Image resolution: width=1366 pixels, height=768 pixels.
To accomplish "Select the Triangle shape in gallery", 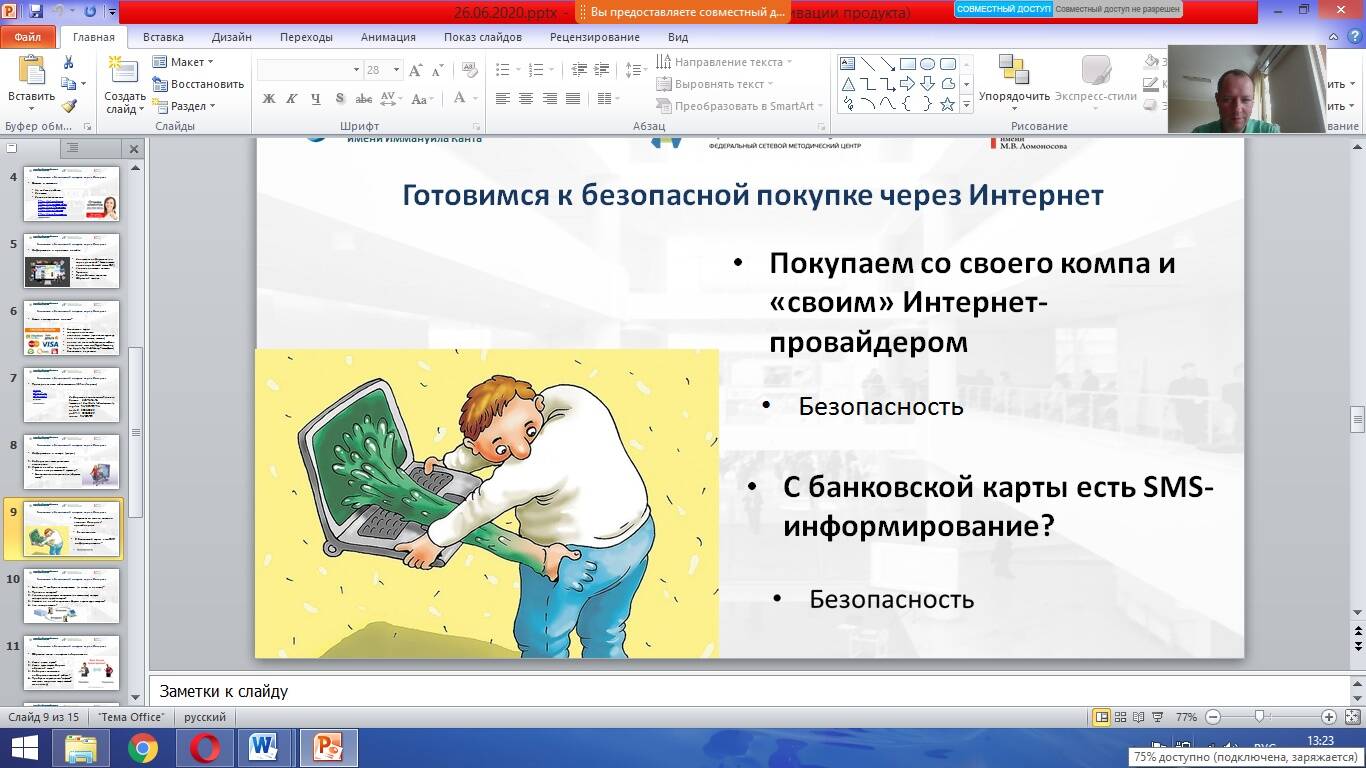I will pos(848,83).
